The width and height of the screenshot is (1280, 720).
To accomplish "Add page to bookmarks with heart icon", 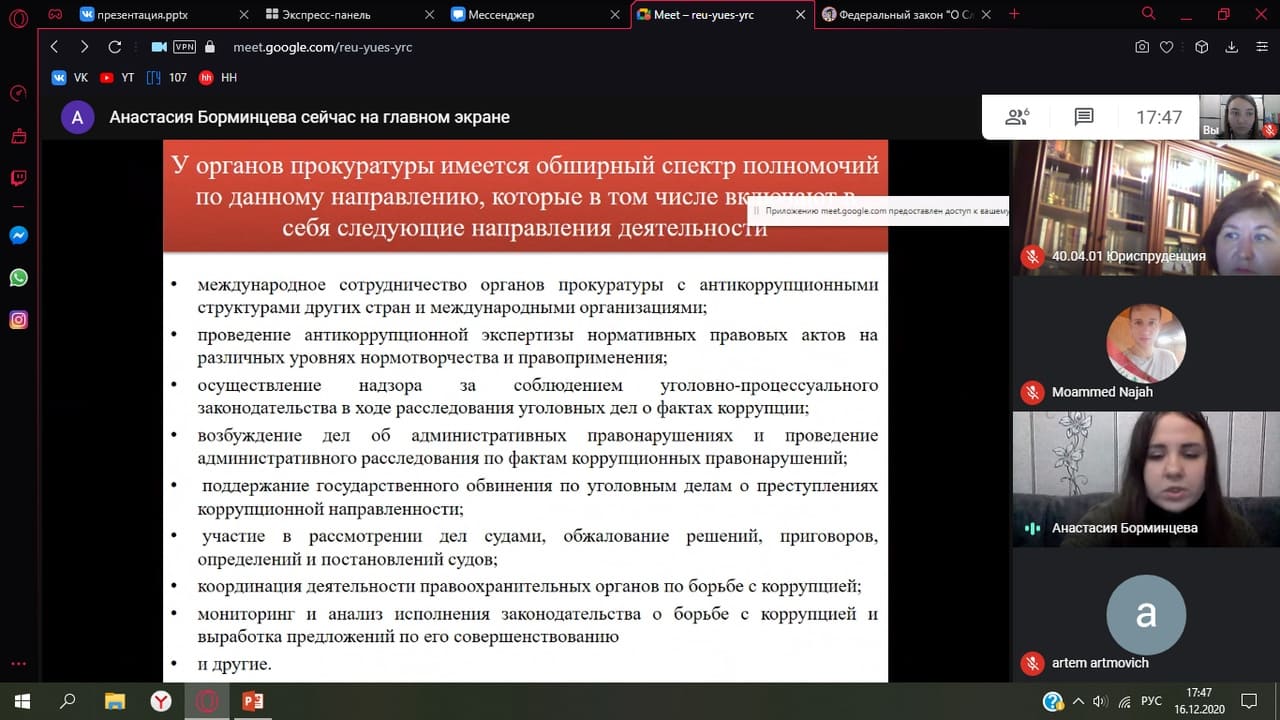I will (x=1166, y=47).
